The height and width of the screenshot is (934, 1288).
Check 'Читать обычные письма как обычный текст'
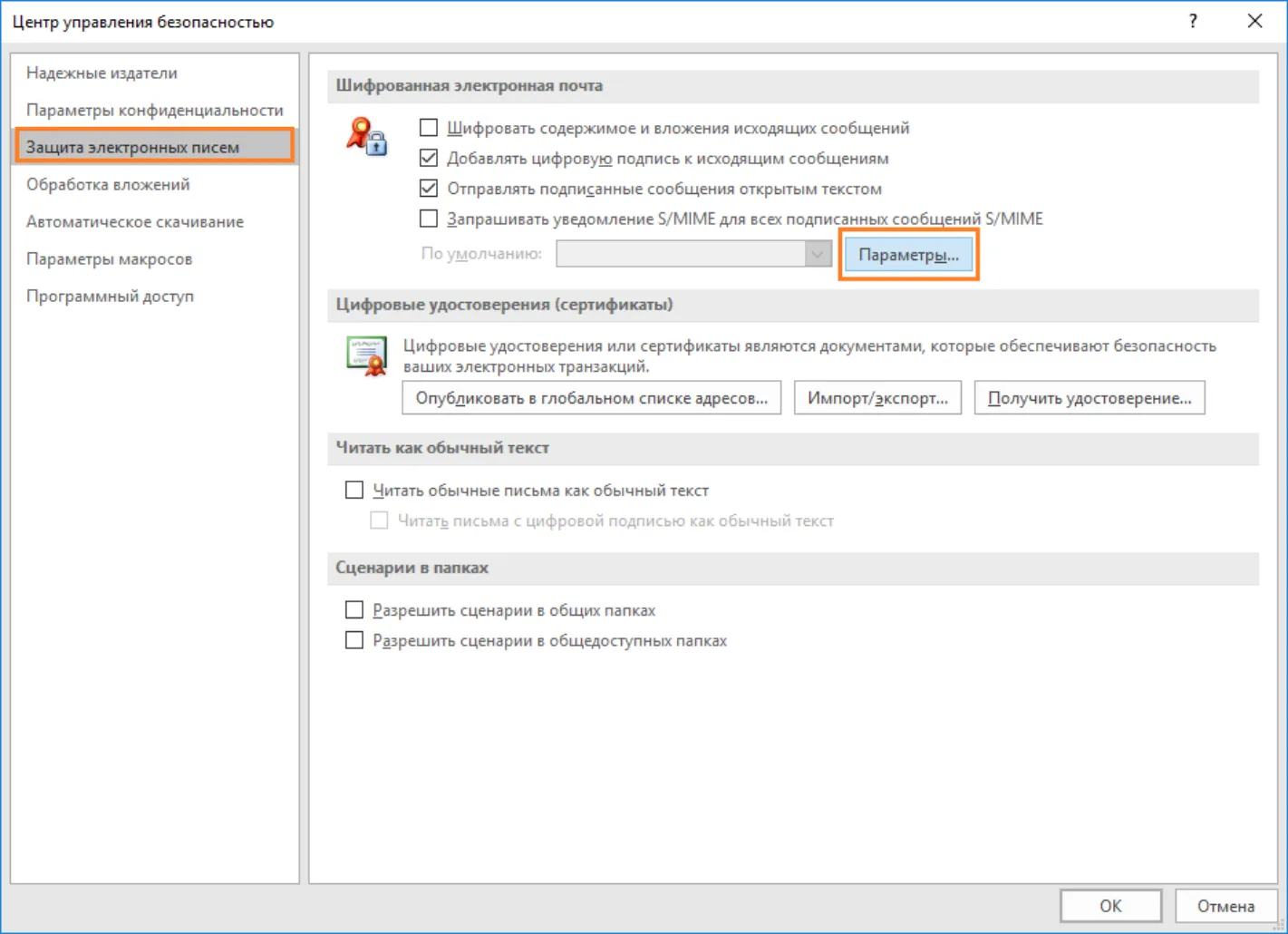click(354, 491)
